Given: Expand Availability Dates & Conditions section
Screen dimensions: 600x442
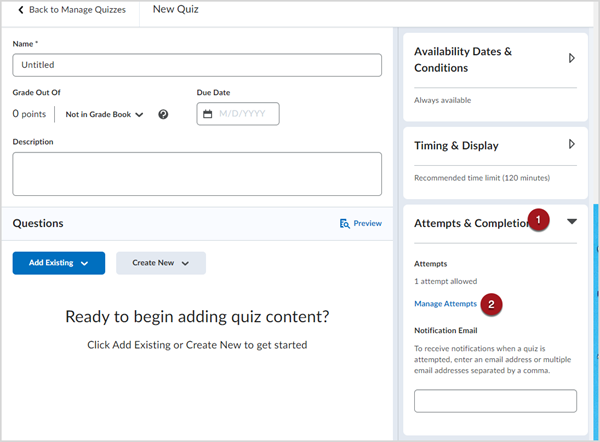Looking at the screenshot, I should (571, 58).
